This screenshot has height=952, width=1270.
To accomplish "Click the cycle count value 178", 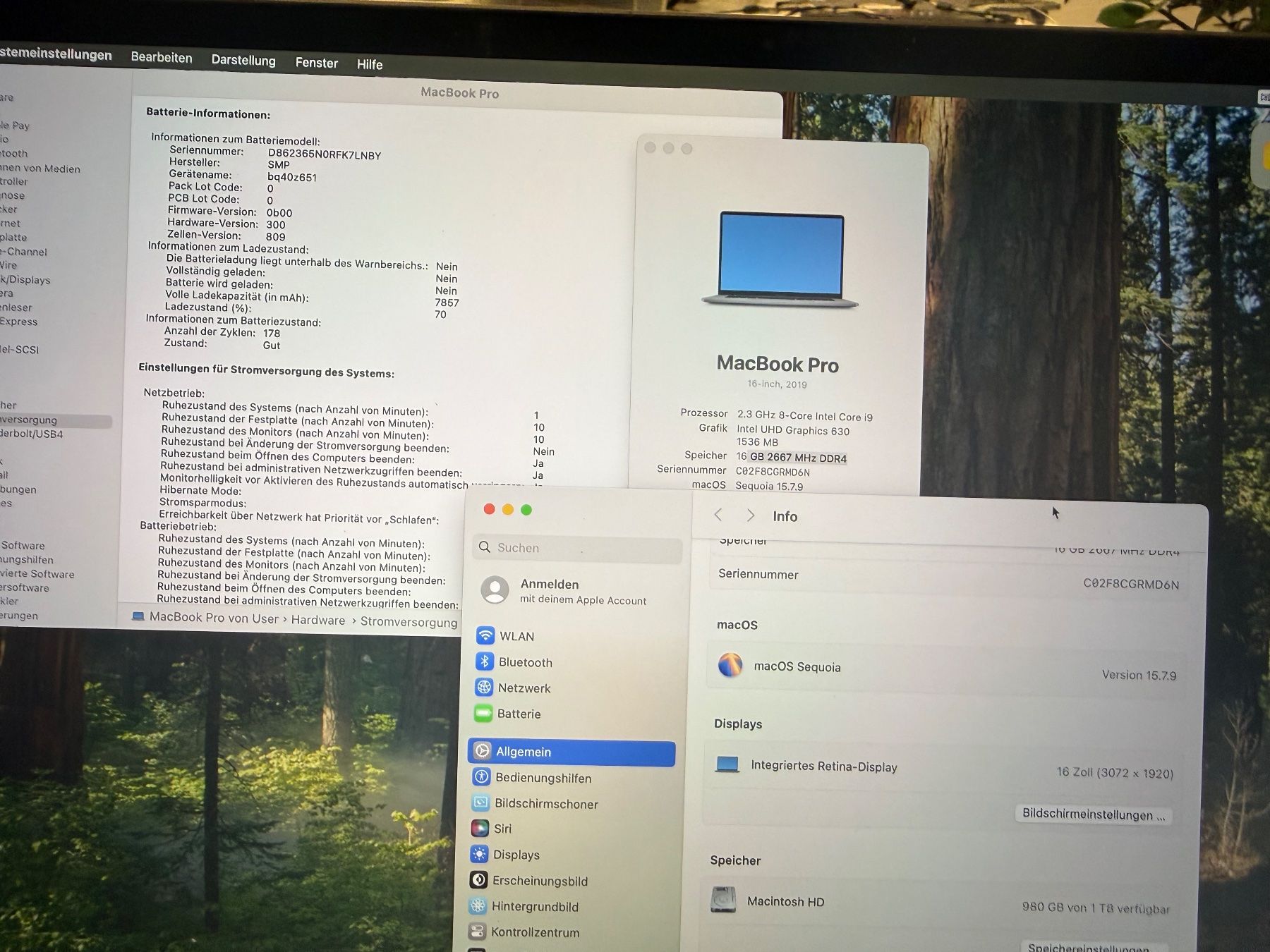I will coord(272,333).
